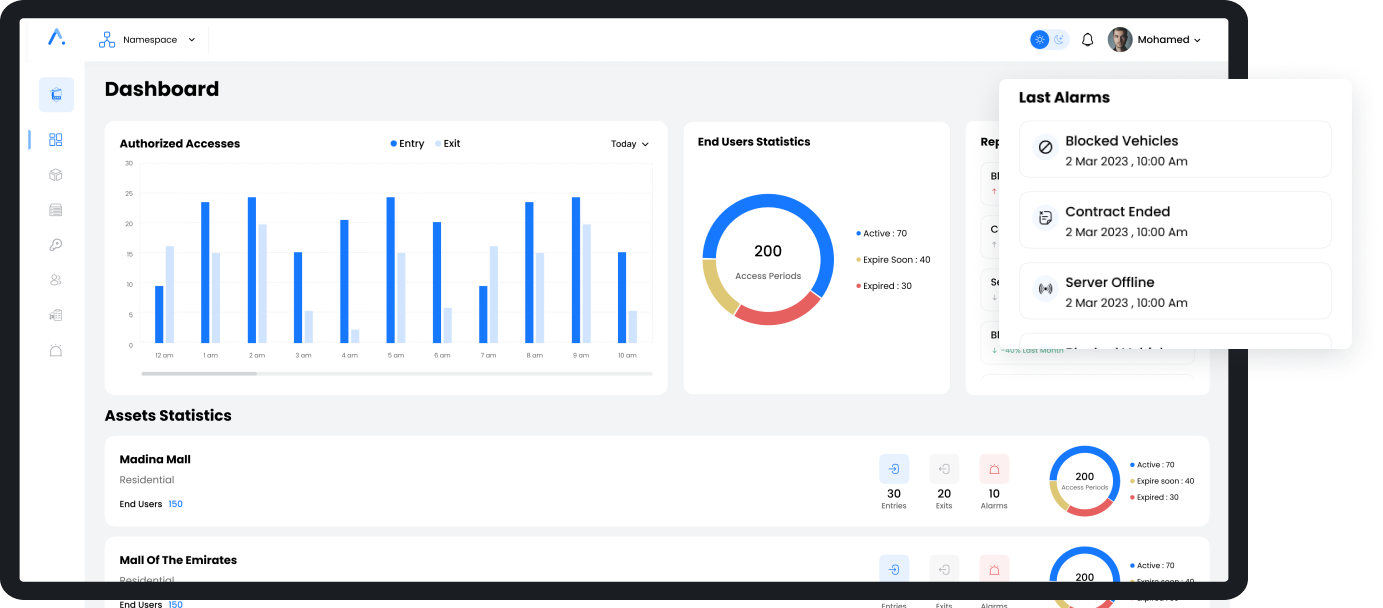This screenshot has width=1383, height=608.
Task: Open the Contract Ended alarm card
Action: 1175,220
